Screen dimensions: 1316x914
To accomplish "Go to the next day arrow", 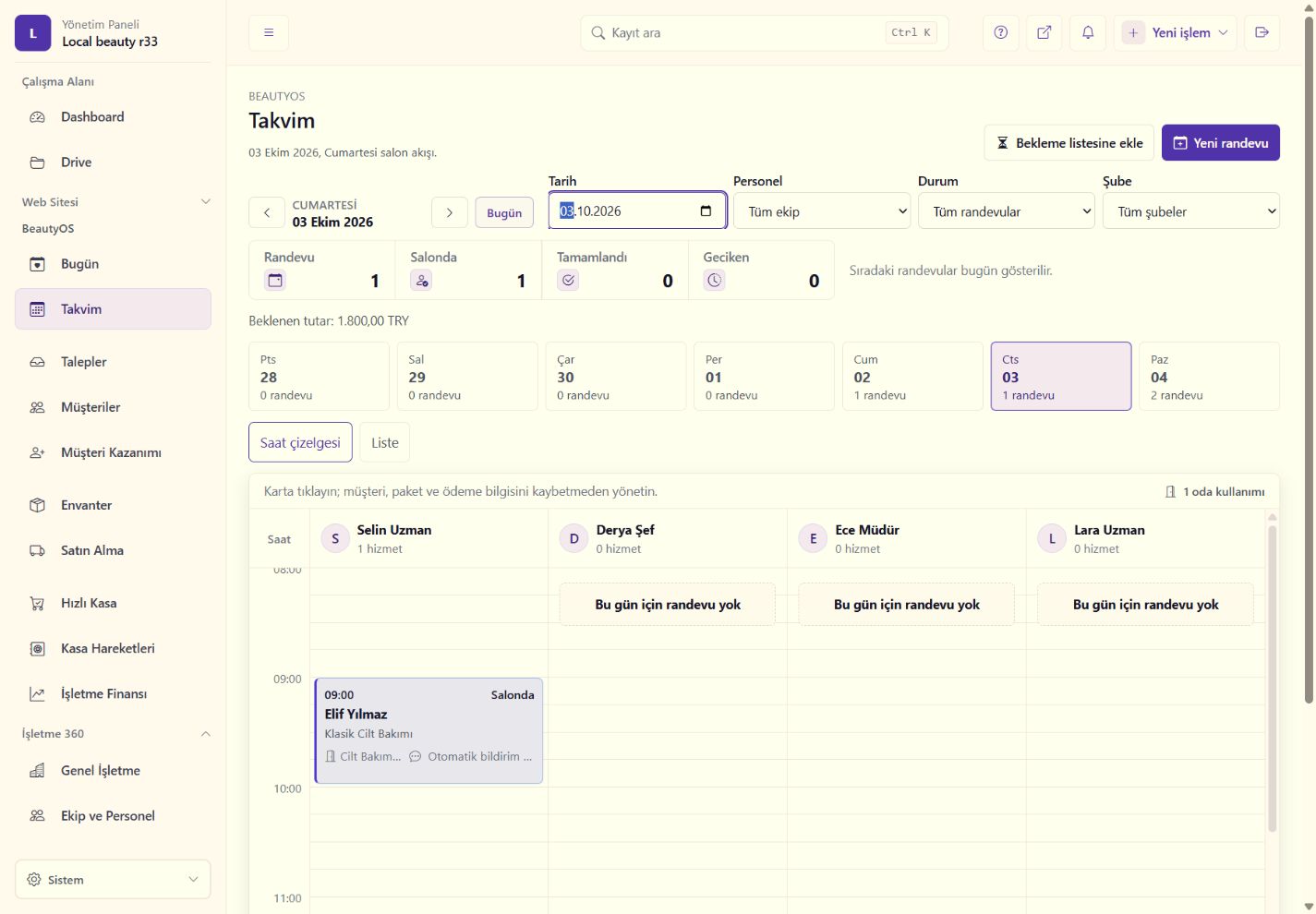I will [449, 212].
